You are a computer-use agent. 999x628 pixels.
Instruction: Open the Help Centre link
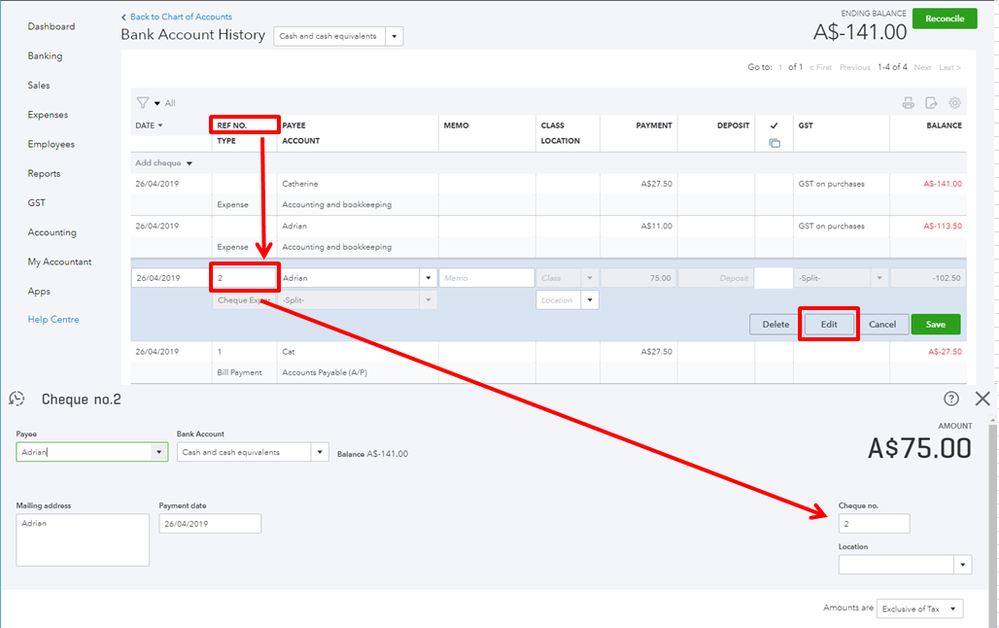[x=53, y=320]
